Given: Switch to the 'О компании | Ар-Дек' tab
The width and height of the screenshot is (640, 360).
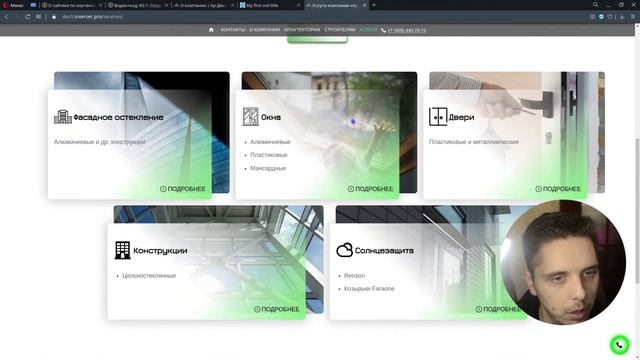Looking at the screenshot, I should [204, 5].
